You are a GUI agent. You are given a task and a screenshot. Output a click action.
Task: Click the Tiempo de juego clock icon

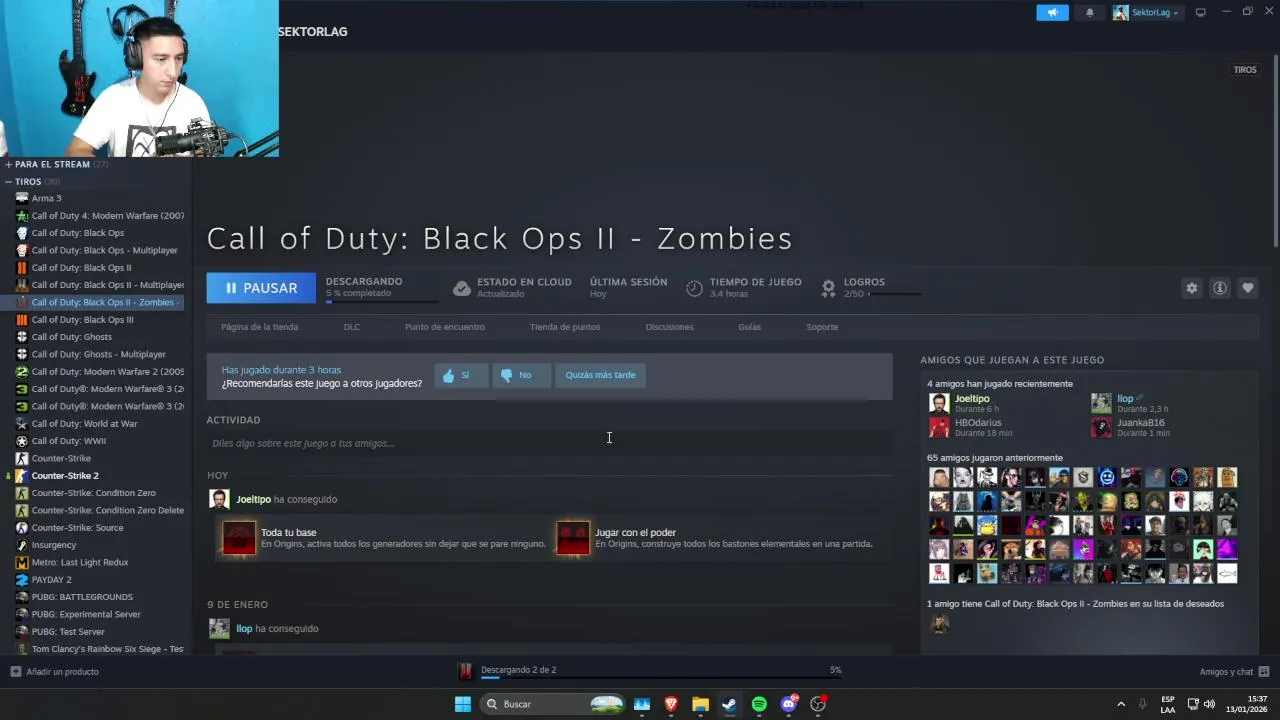[694, 288]
